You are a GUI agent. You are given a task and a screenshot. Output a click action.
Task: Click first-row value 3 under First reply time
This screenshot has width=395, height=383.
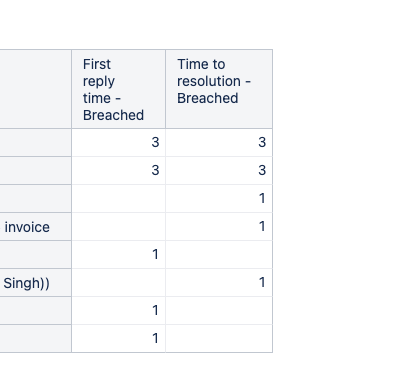(x=118, y=142)
